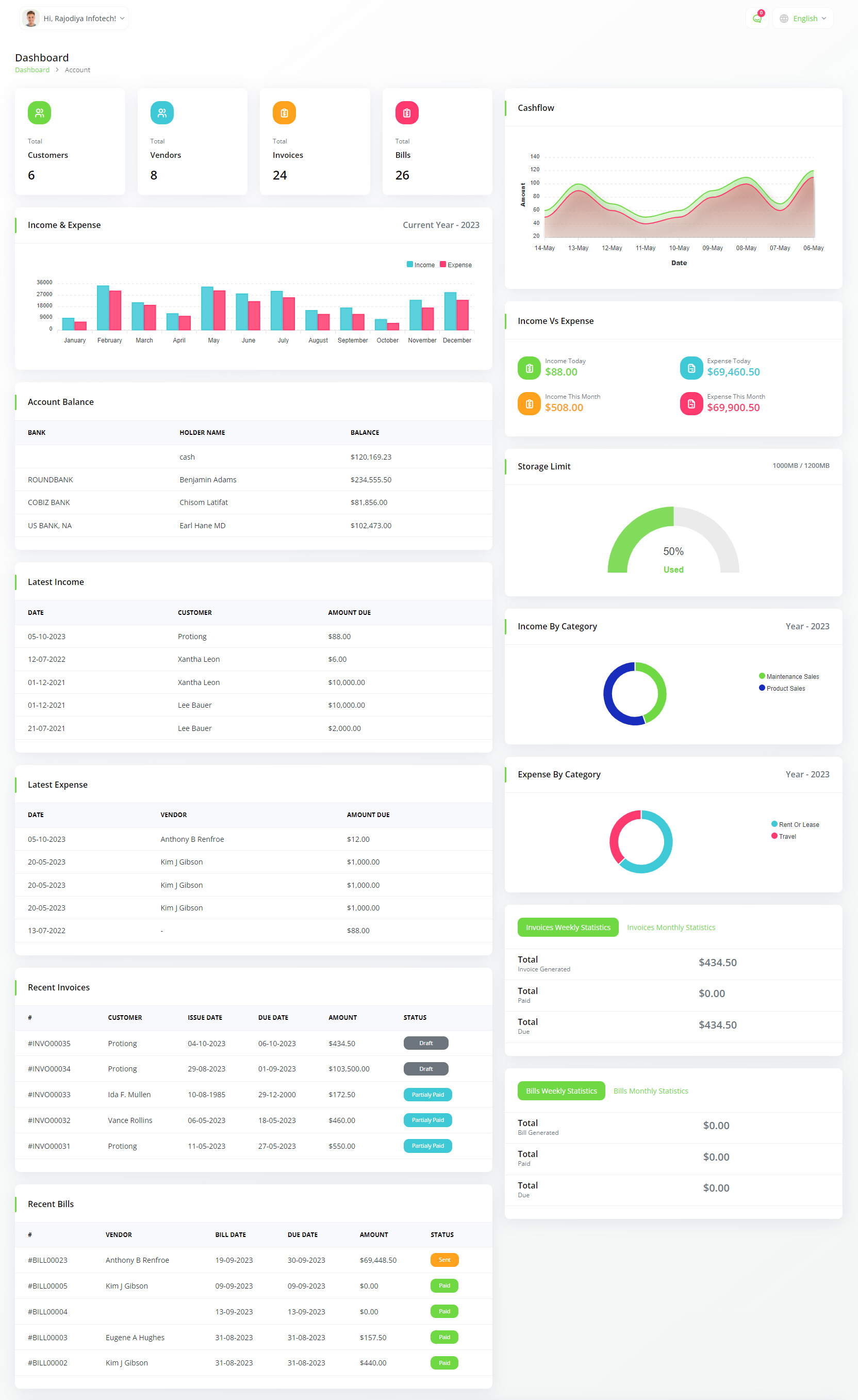Click the Expense This Month pink icon
Image resolution: width=858 pixels, height=1400 pixels.
pyautogui.click(x=691, y=403)
